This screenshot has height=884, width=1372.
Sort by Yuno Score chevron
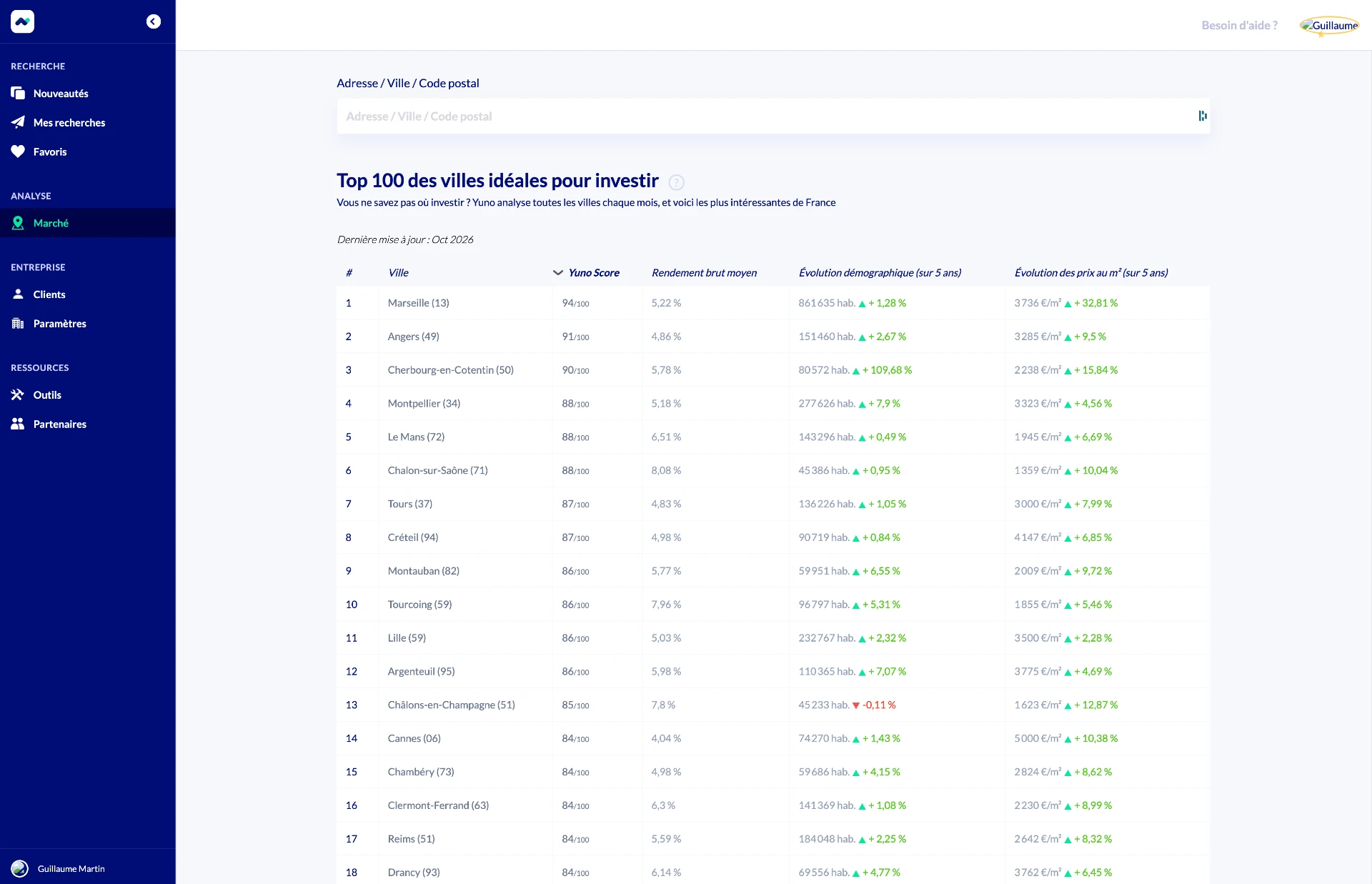558,273
